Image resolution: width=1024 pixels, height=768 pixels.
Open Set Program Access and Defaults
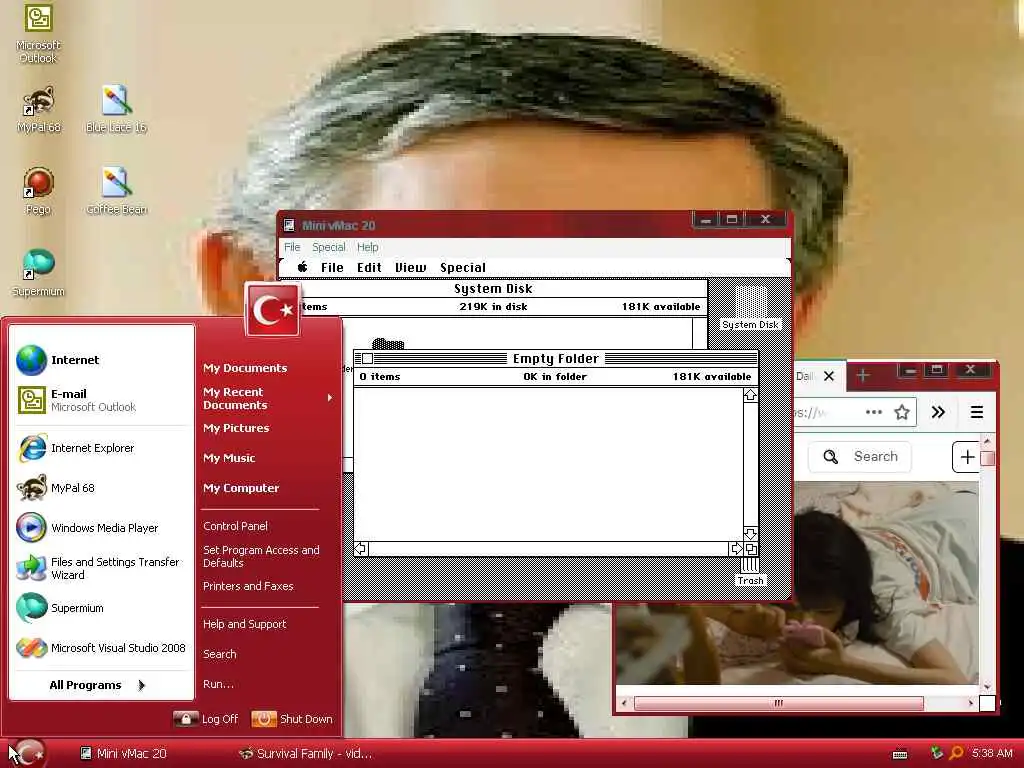(x=261, y=556)
